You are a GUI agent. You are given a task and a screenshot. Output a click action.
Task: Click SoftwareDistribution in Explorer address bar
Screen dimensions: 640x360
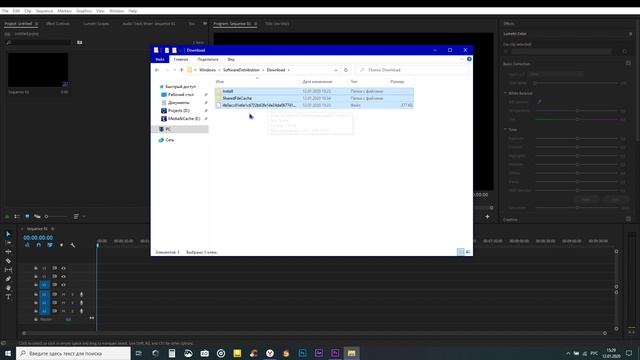[x=241, y=70]
